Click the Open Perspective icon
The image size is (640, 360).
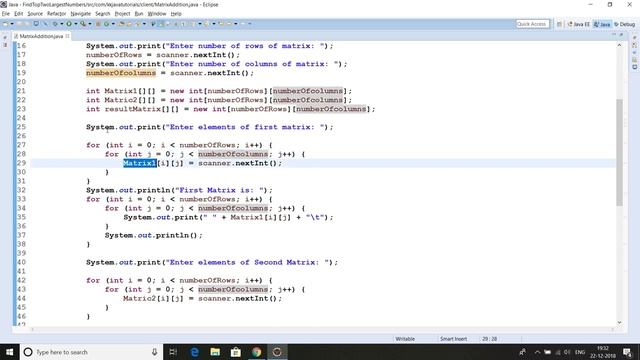[559, 24]
